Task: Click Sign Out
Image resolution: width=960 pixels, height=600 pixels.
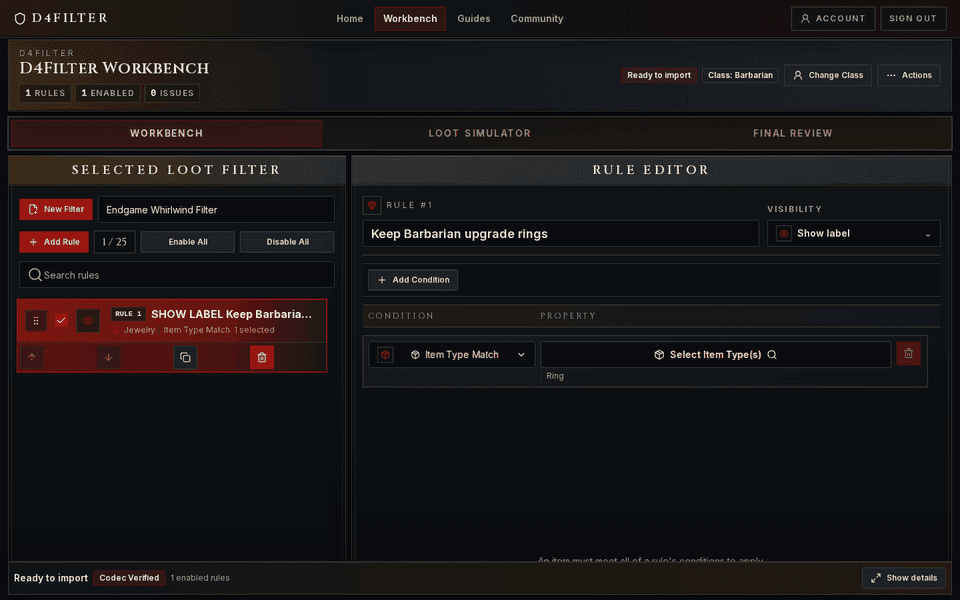Action: (x=912, y=18)
